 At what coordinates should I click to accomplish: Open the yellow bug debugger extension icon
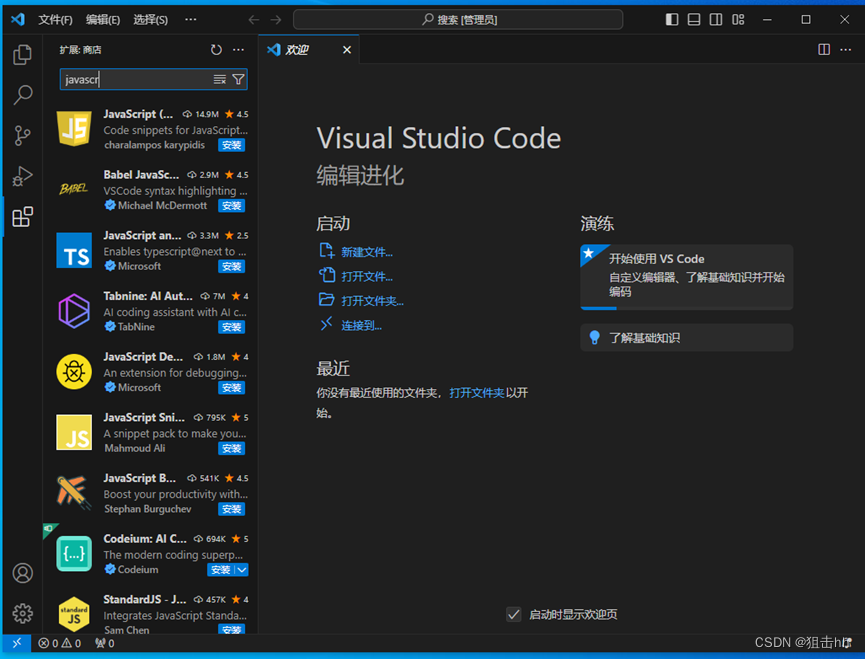pyautogui.click(x=74, y=372)
